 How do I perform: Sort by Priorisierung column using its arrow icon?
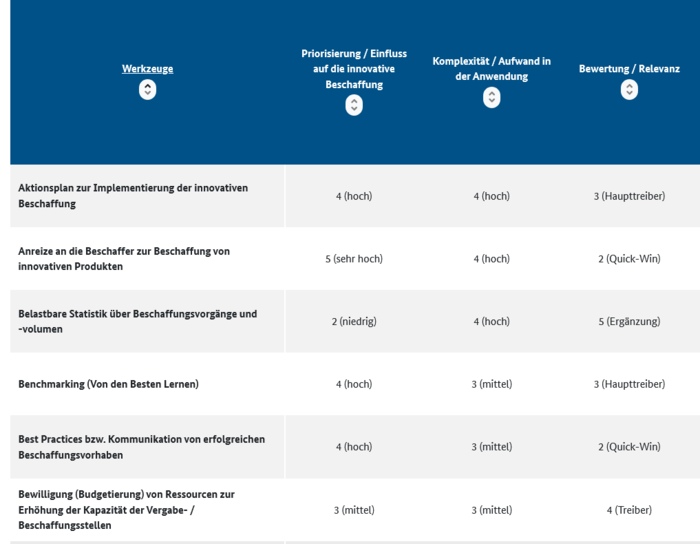click(354, 105)
